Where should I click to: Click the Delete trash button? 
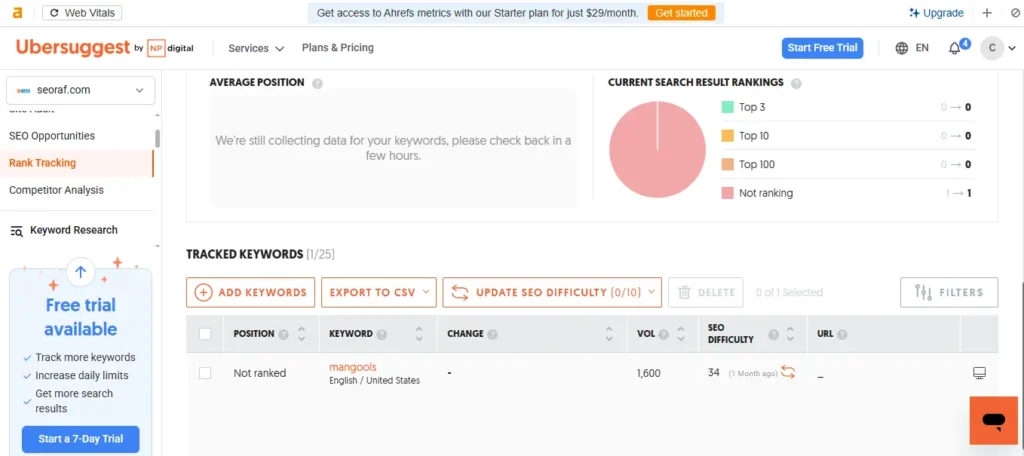click(706, 293)
